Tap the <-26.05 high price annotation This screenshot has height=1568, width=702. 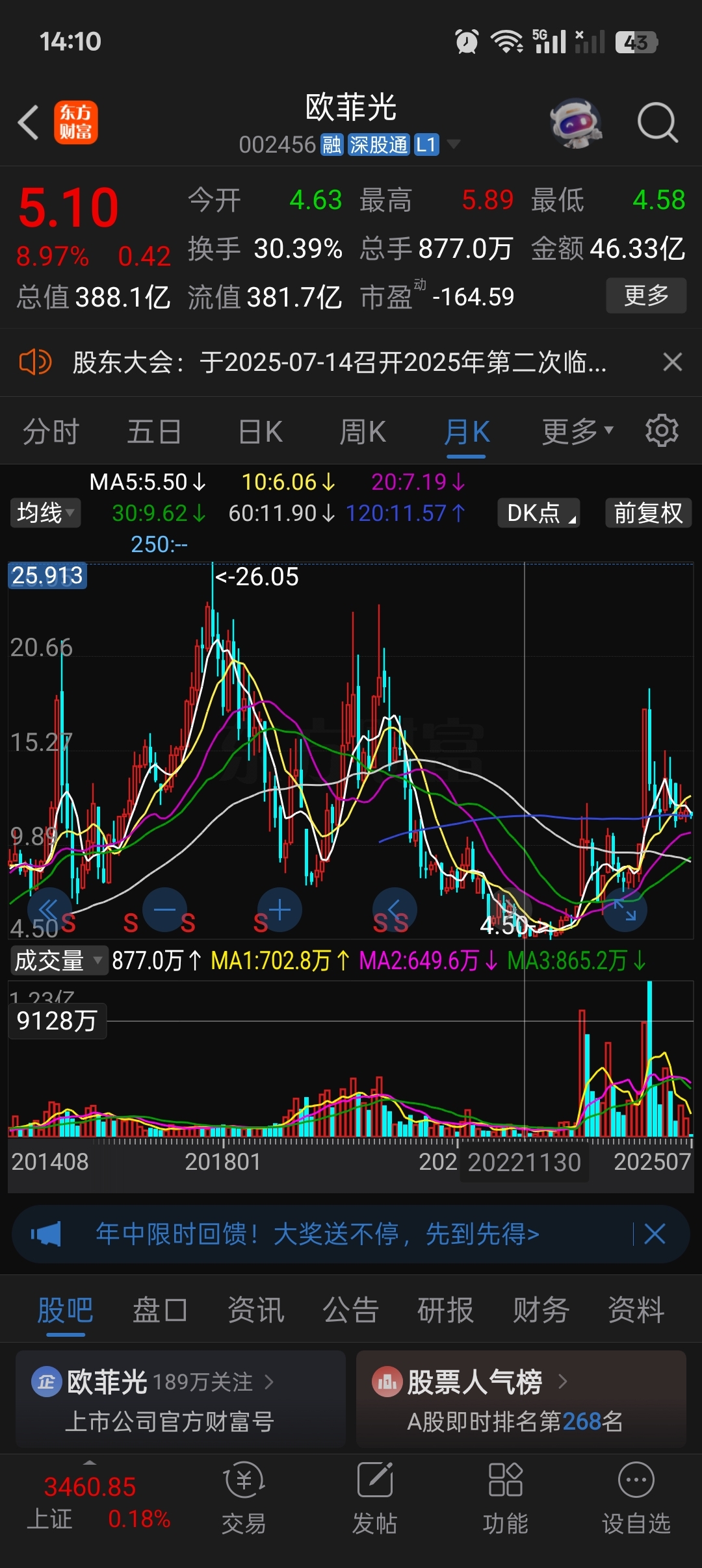pyautogui.click(x=256, y=577)
